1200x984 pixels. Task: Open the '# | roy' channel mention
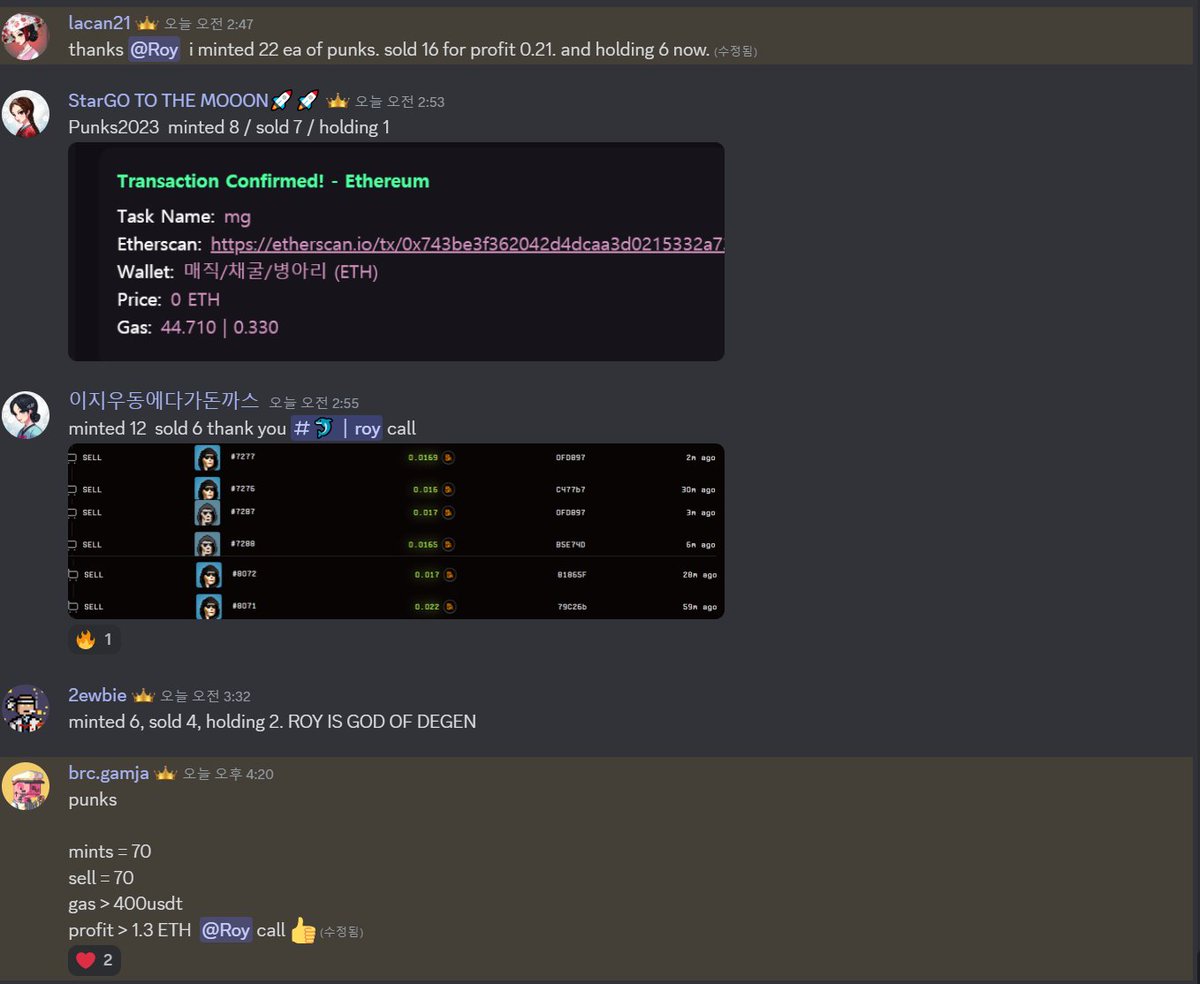(x=336, y=428)
